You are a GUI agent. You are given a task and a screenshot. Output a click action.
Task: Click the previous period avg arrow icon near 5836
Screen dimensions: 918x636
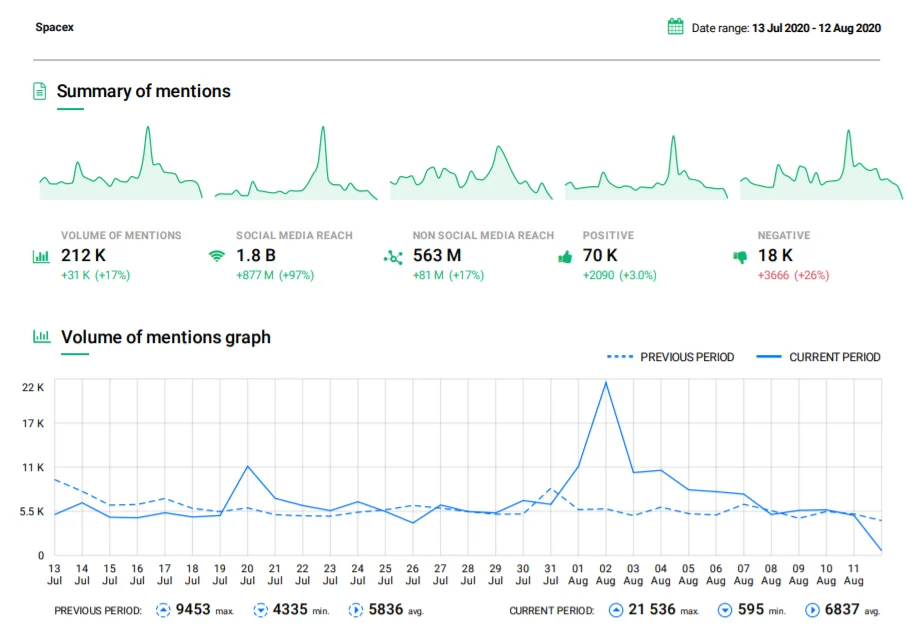355,610
